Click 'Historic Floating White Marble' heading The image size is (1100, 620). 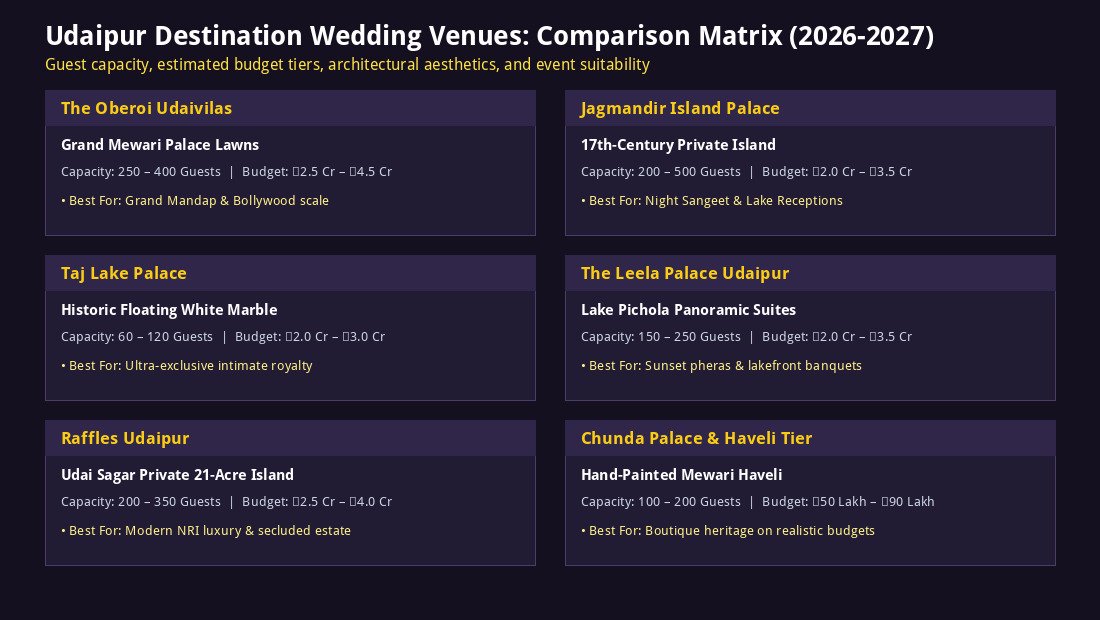169,310
